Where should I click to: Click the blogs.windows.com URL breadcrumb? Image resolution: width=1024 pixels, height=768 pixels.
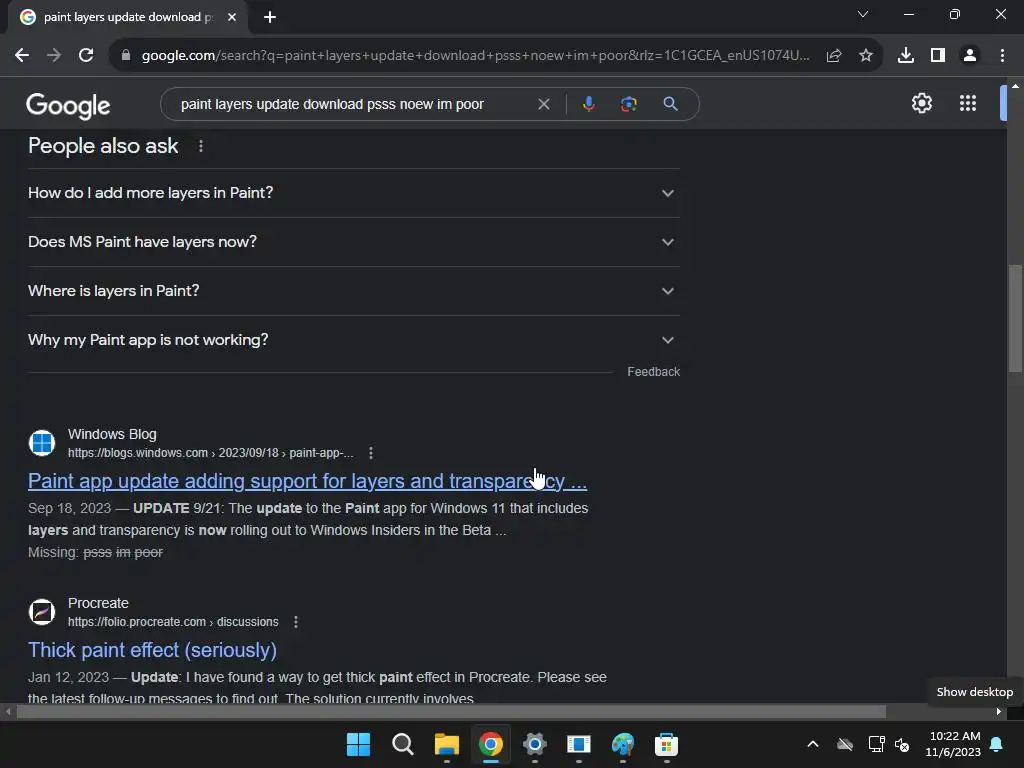click(x=210, y=453)
